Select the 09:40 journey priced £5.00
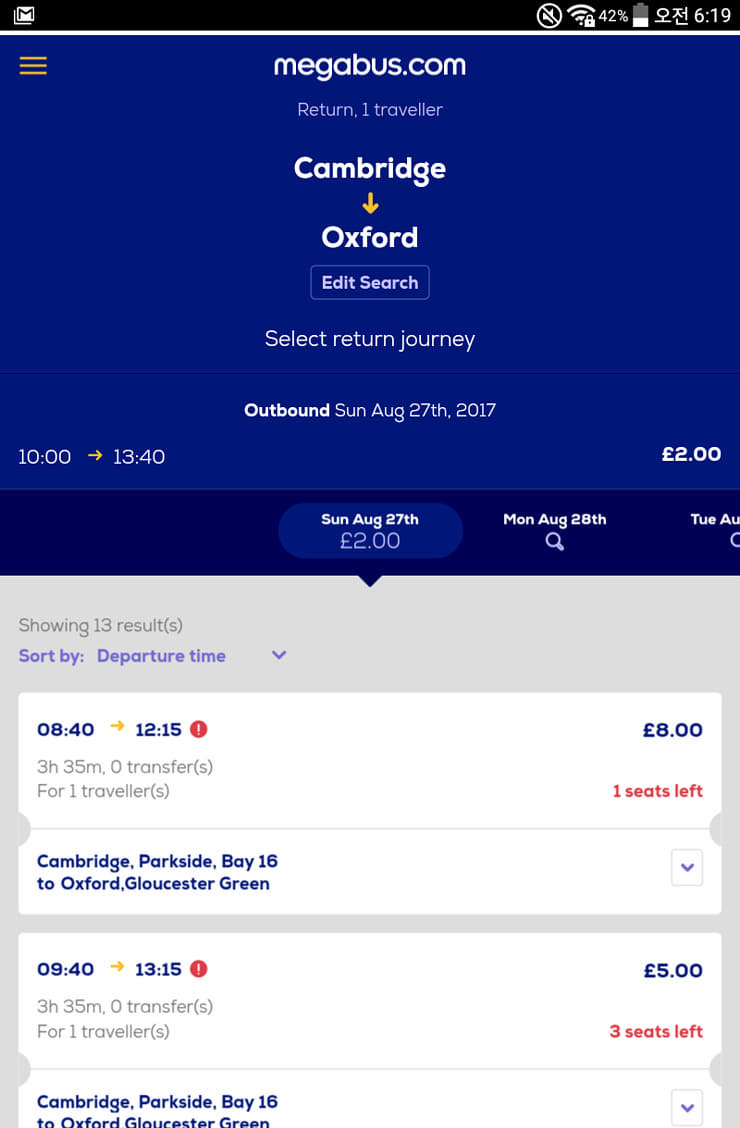 pyautogui.click(x=370, y=1000)
